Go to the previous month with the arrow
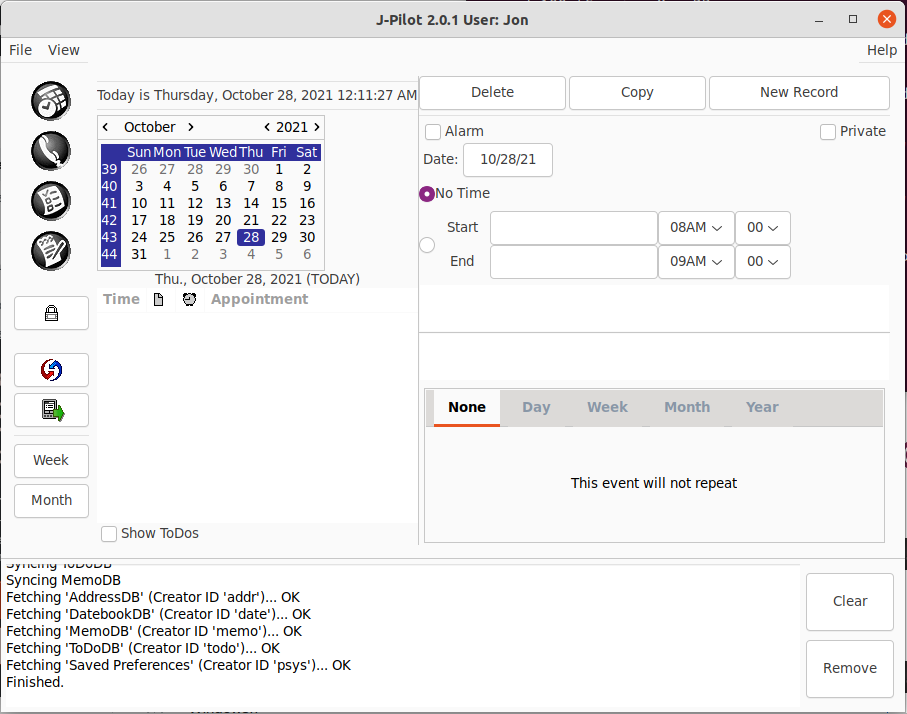The image size is (907, 714). (x=105, y=127)
